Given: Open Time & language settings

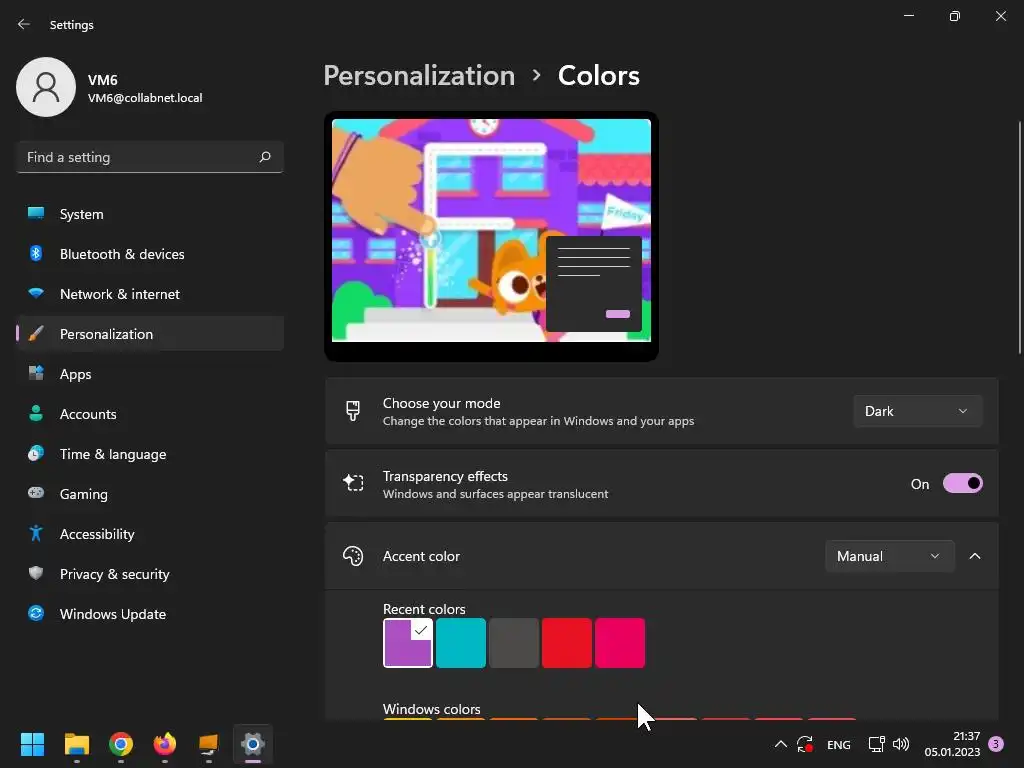Looking at the screenshot, I should point(150,454).
